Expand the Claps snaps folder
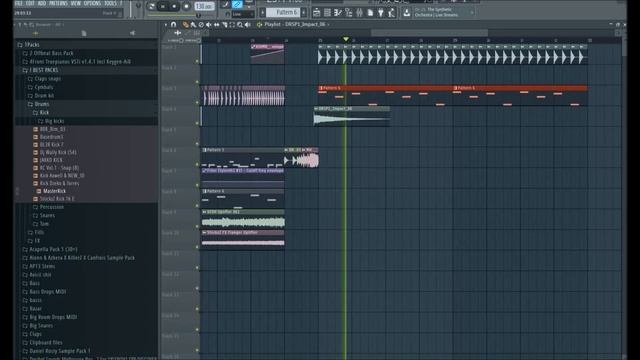The height and width of the screenshot is (360, 640). 44,79
